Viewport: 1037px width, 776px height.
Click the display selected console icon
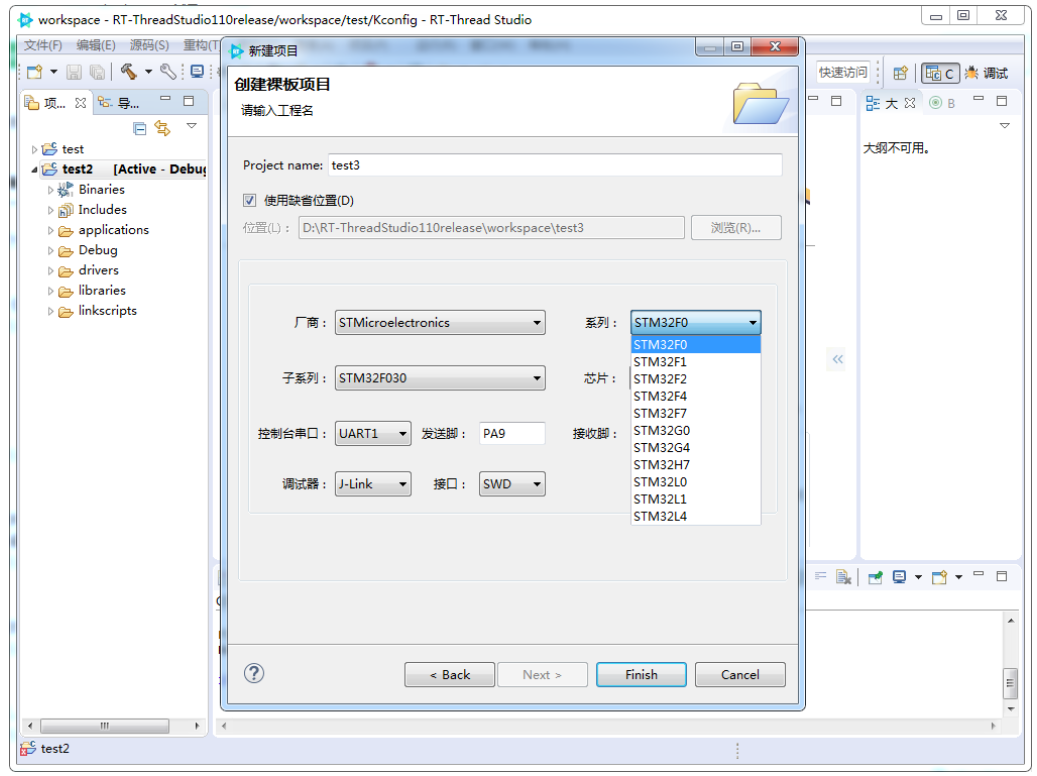coord(899,578)
